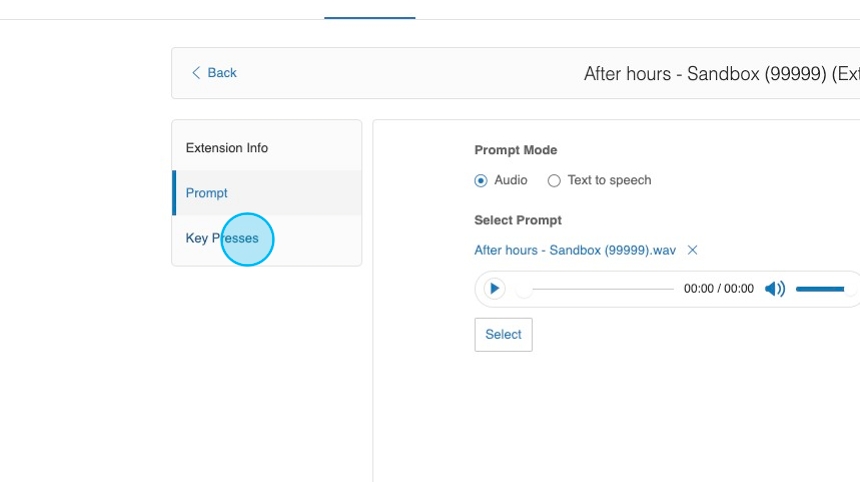
Task: Click the Select Prompt heading label
Action: pyautogui.click(x=518, y=220)
